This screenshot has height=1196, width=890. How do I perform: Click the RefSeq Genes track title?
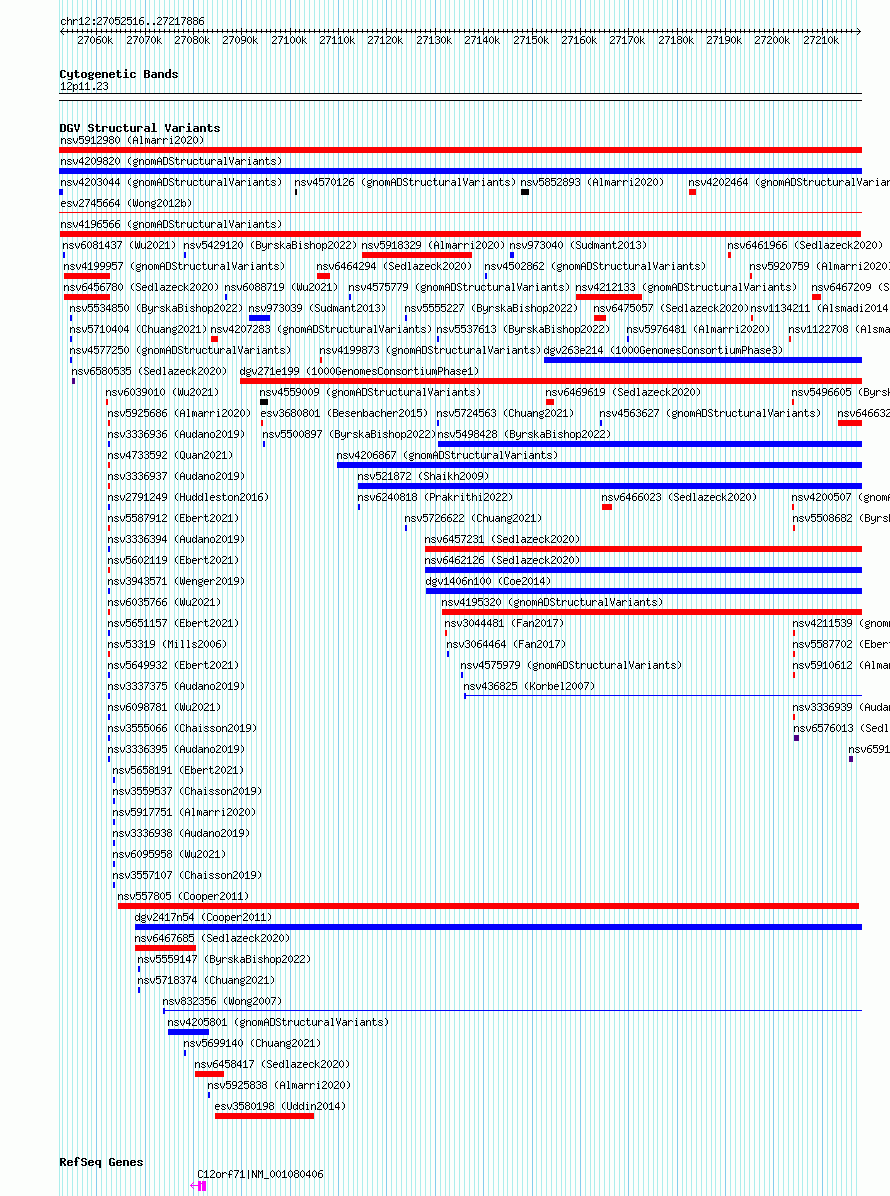click(101, 1162)
